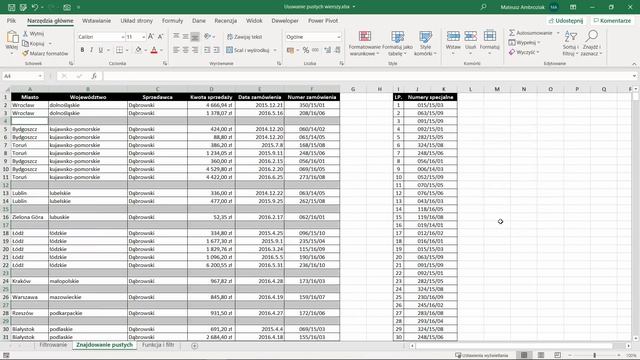
Task: Click in the formula bar
Action: point(366,76)
